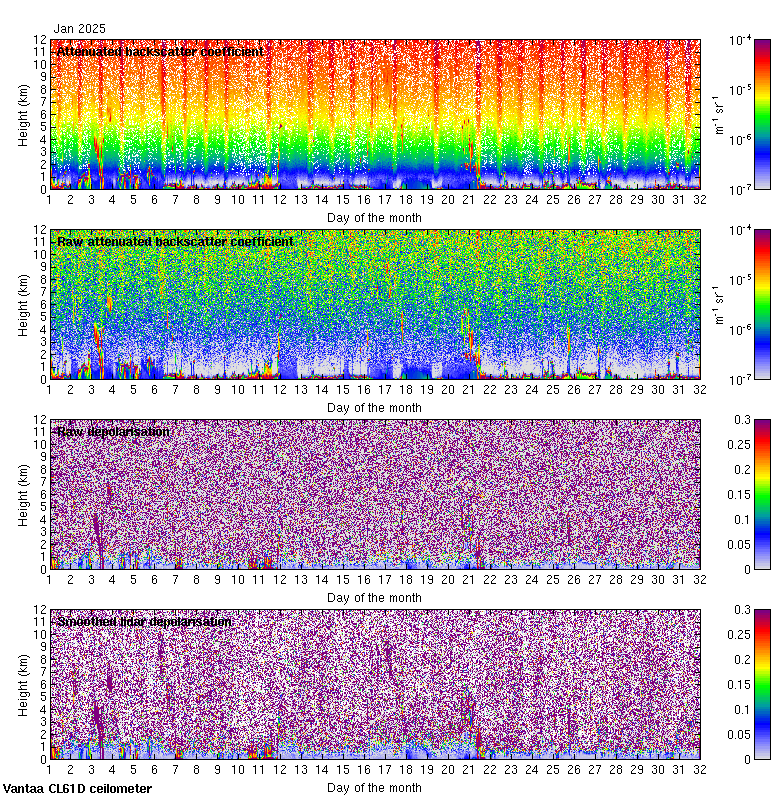Click 'Day of the month' under bottom panel
This screenshot has height=800, width=780.
tap(374, 787)
